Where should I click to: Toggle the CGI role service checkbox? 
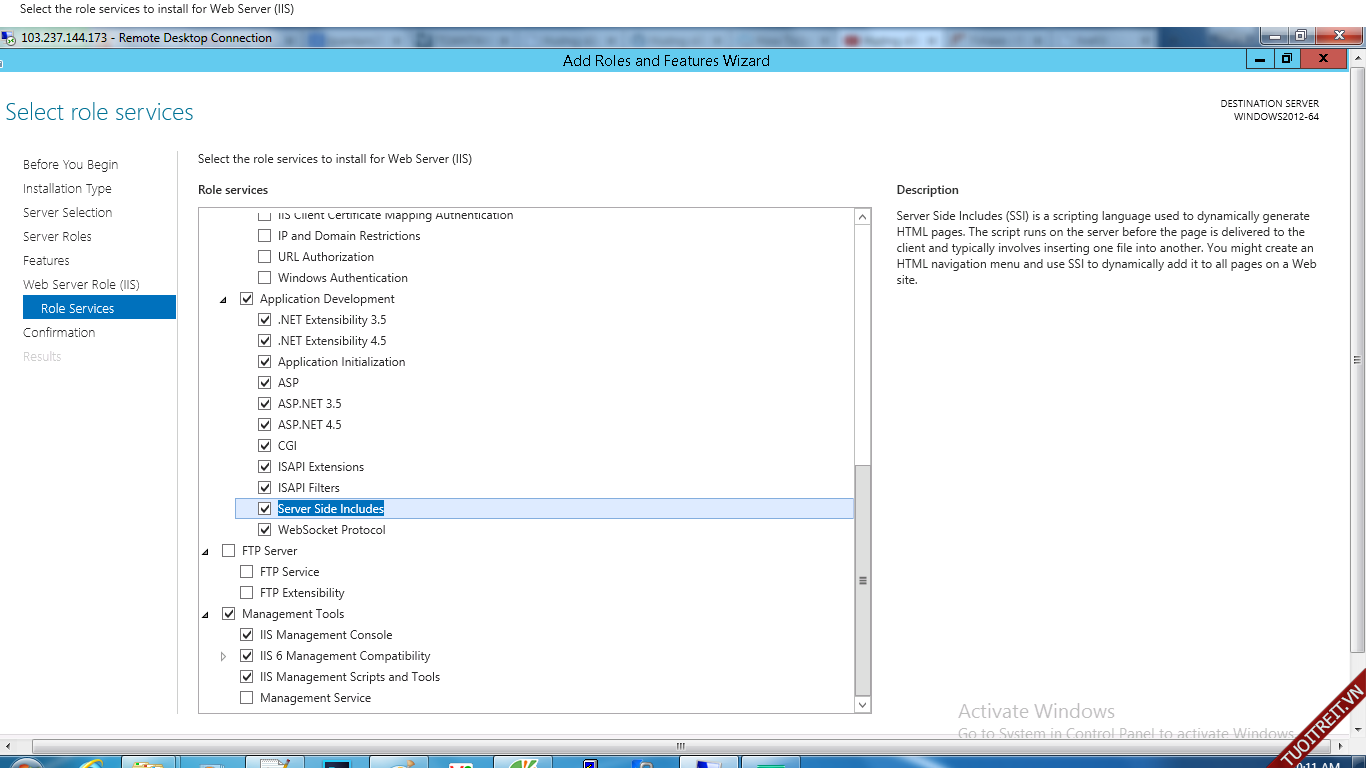[x=265, y=446]
